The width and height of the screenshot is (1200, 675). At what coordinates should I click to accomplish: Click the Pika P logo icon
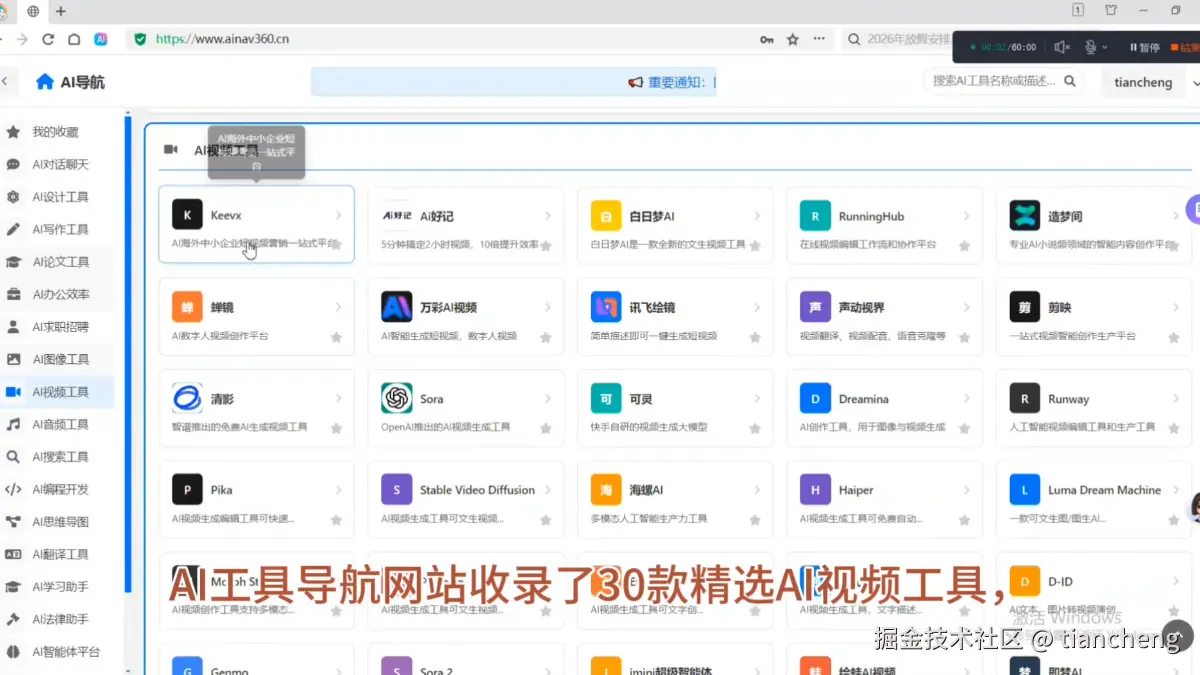[x=187, y=489]
